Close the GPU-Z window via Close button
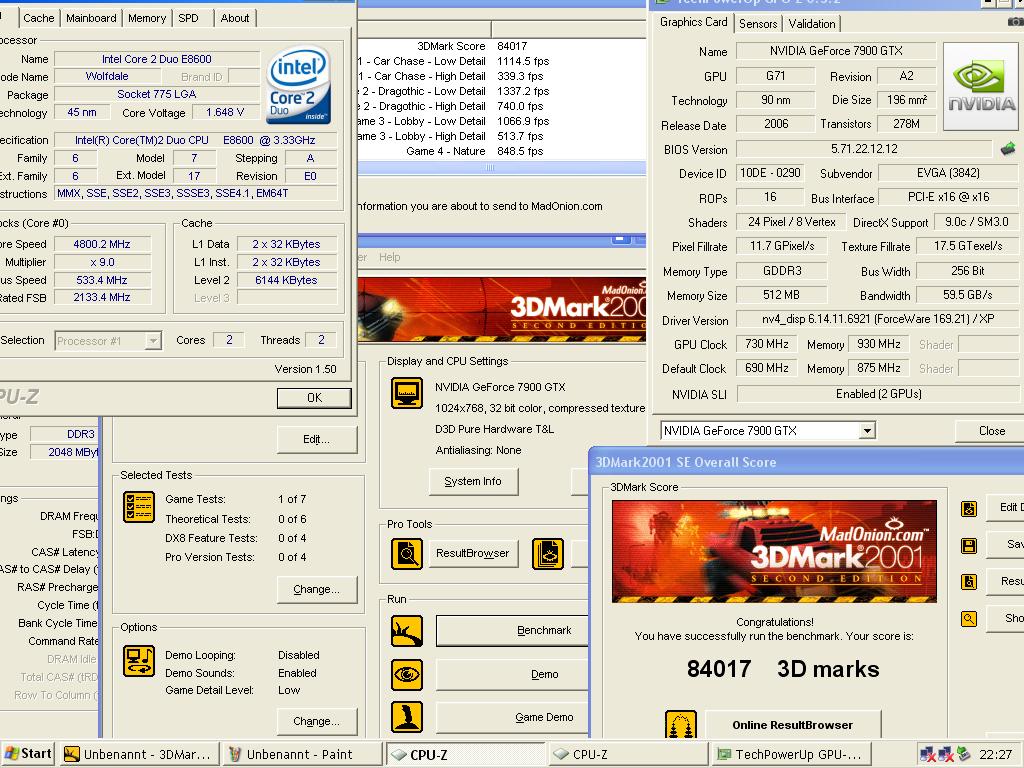The width and height of the screenshot is (1024, 768). click(x=991, y=431)
